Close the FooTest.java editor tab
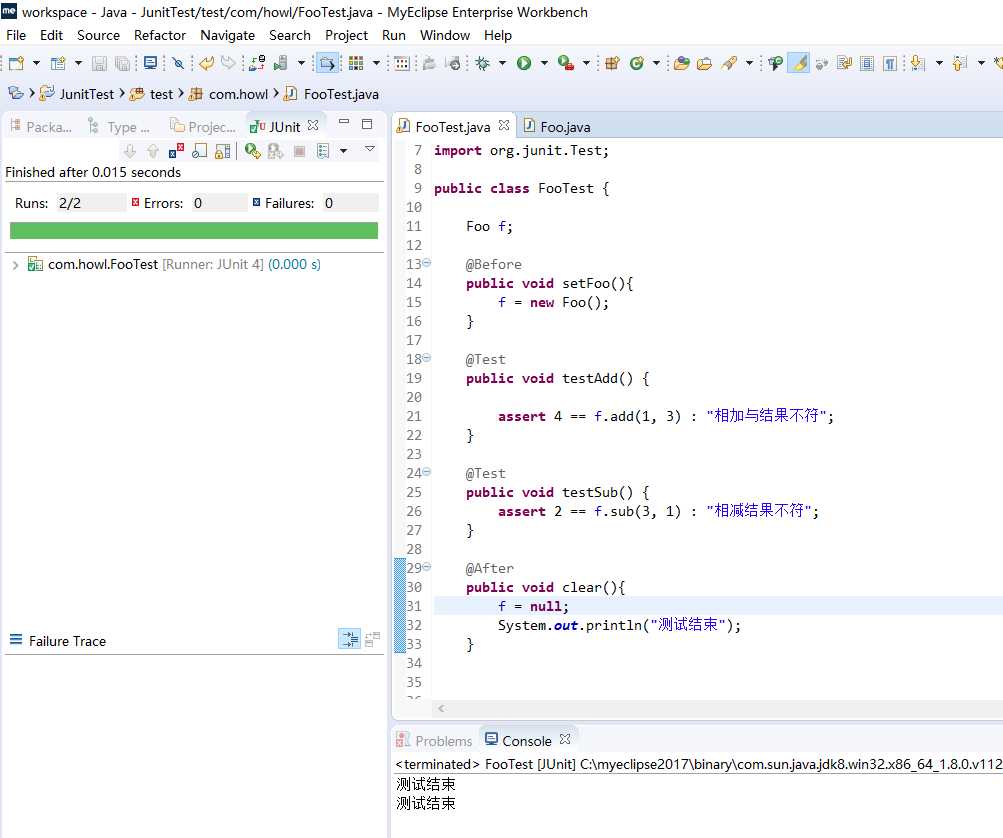Screen dimensions: 1003x838 click(504, 125)
